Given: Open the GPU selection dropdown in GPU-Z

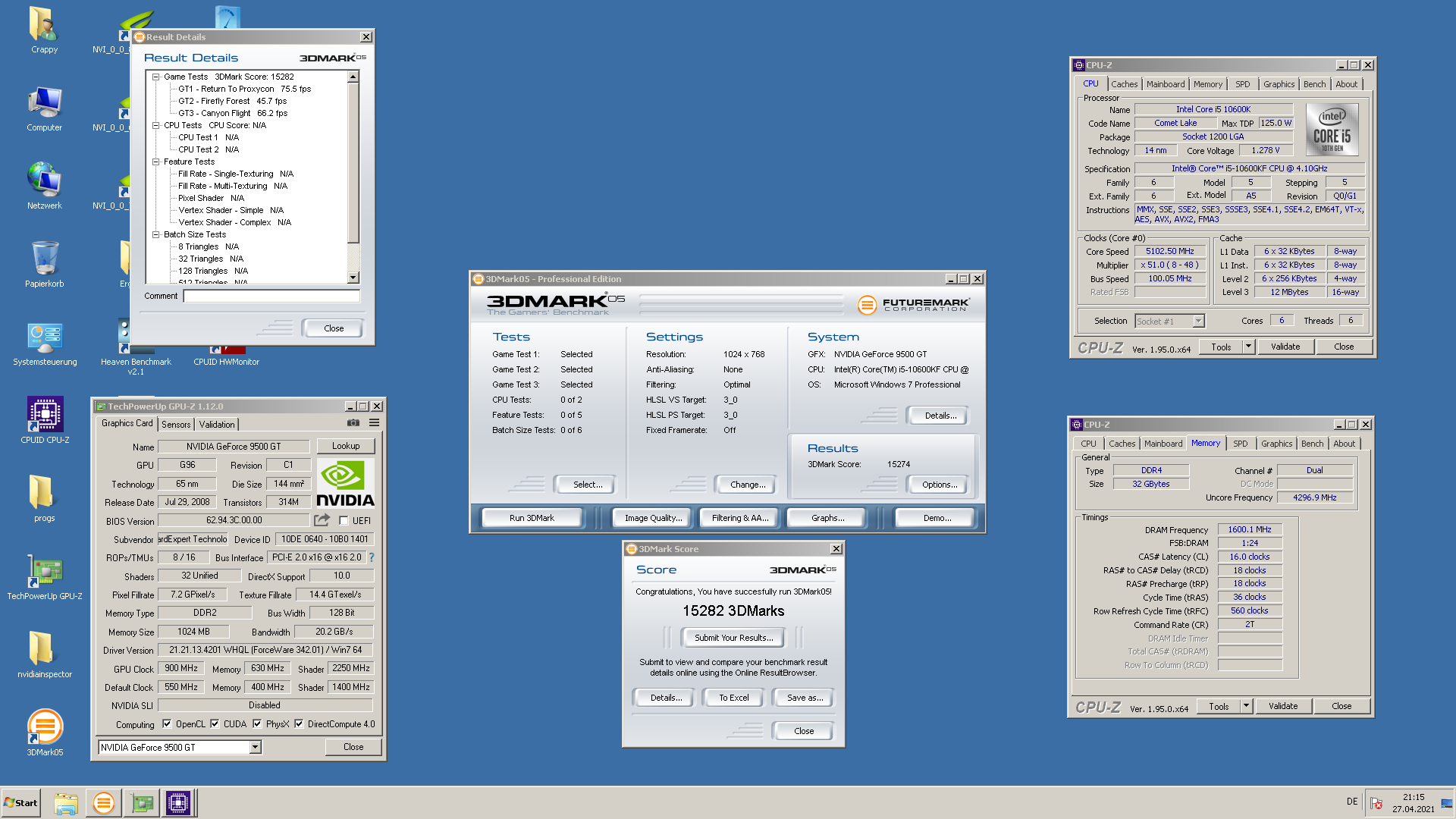Looking at the screenshot, I should [255, 748].
